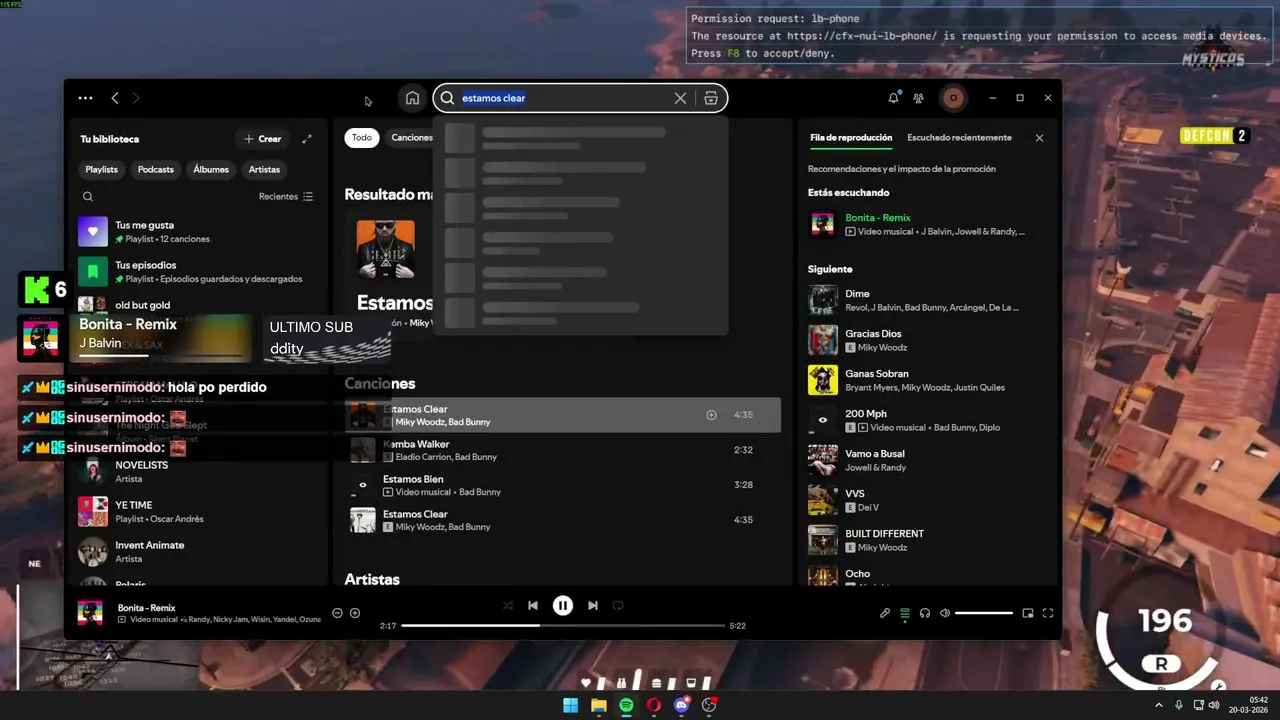Add Estamos Clear to Liked Songs
This screenshot has width=1280, height=720.
711,415
